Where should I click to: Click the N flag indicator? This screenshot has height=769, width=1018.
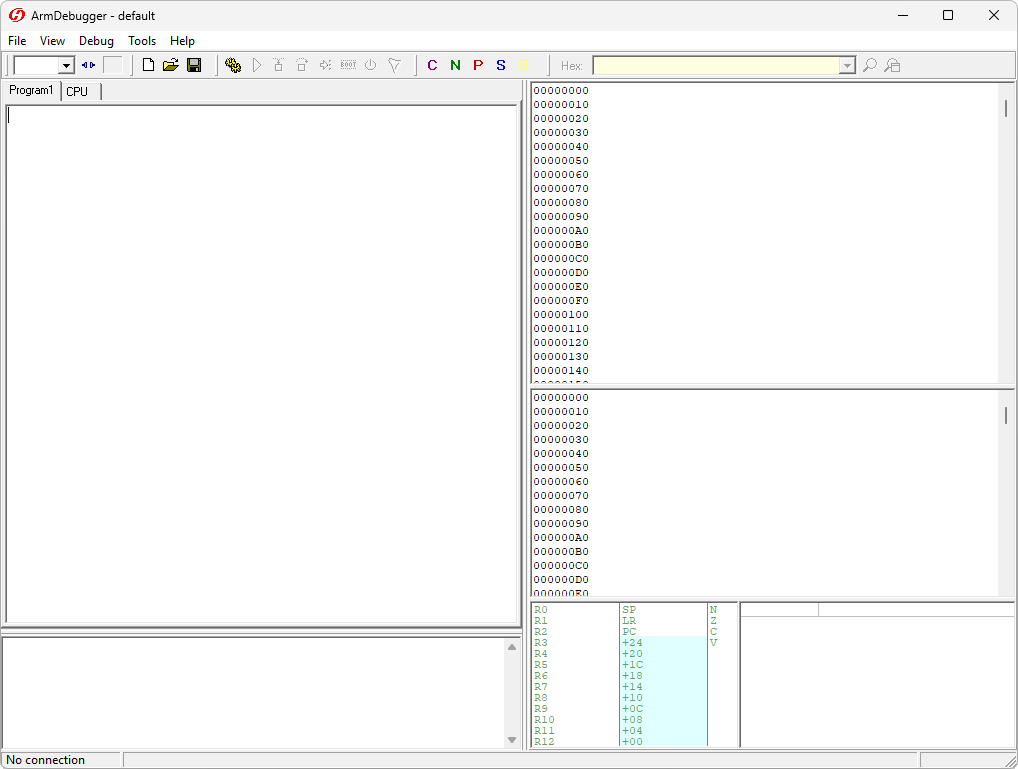pyautogui.click(x=714, y=610)
